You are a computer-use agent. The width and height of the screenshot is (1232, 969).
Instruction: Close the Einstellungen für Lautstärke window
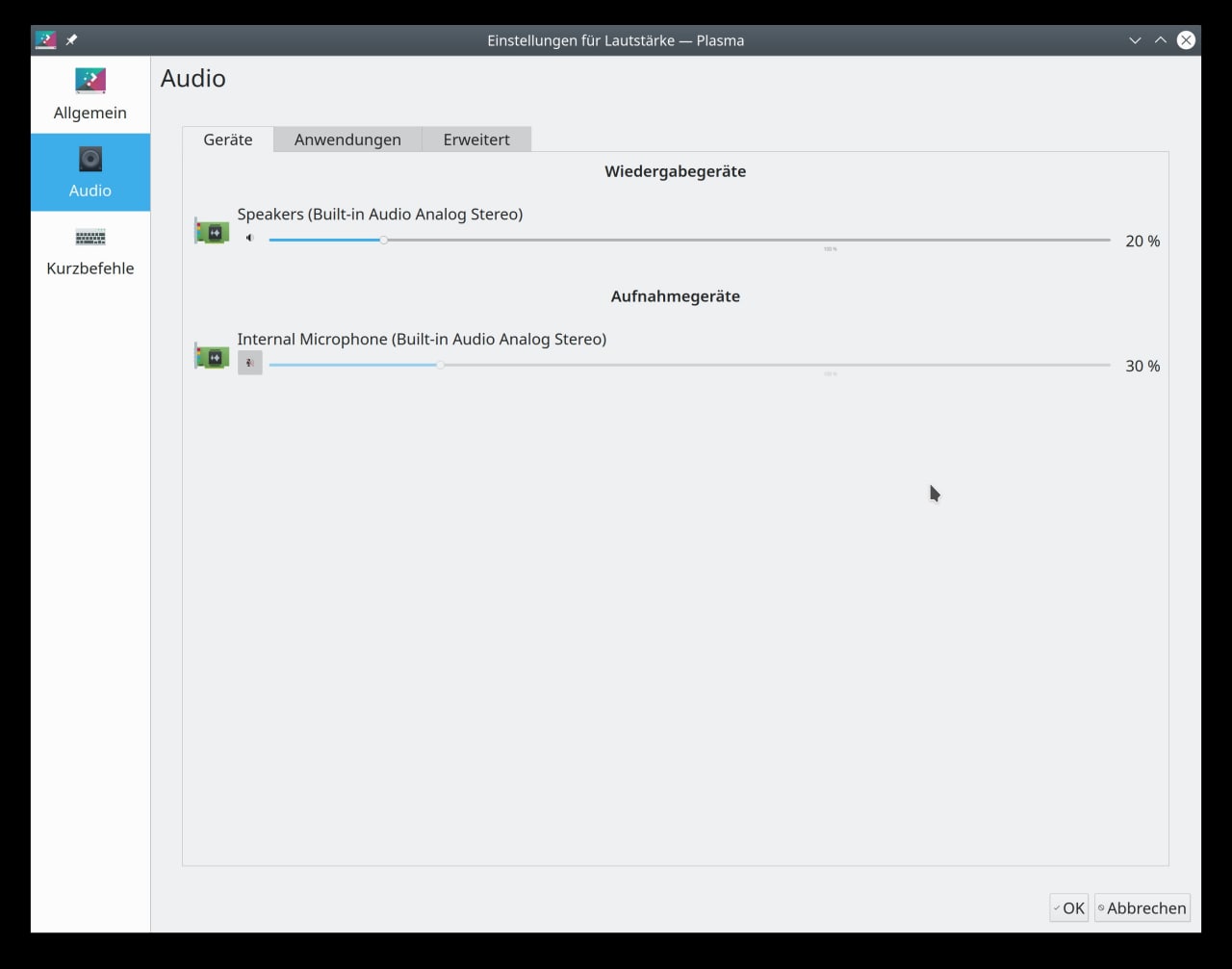coord(1186,40)
